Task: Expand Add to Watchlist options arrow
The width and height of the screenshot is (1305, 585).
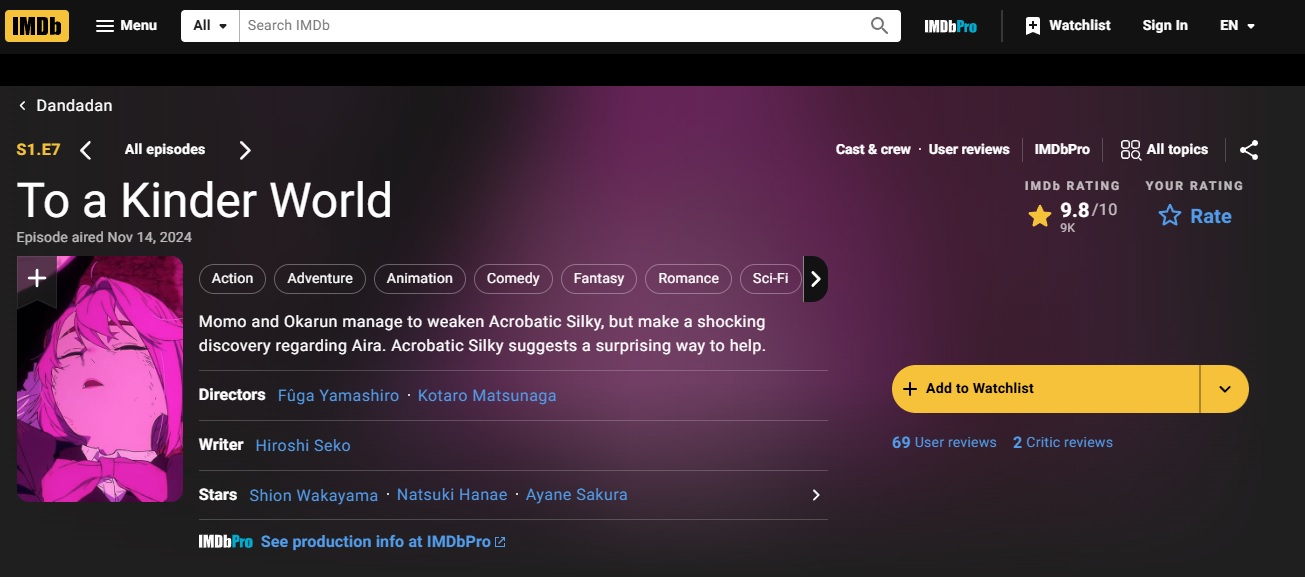Action: click(x=1225, y=389)
